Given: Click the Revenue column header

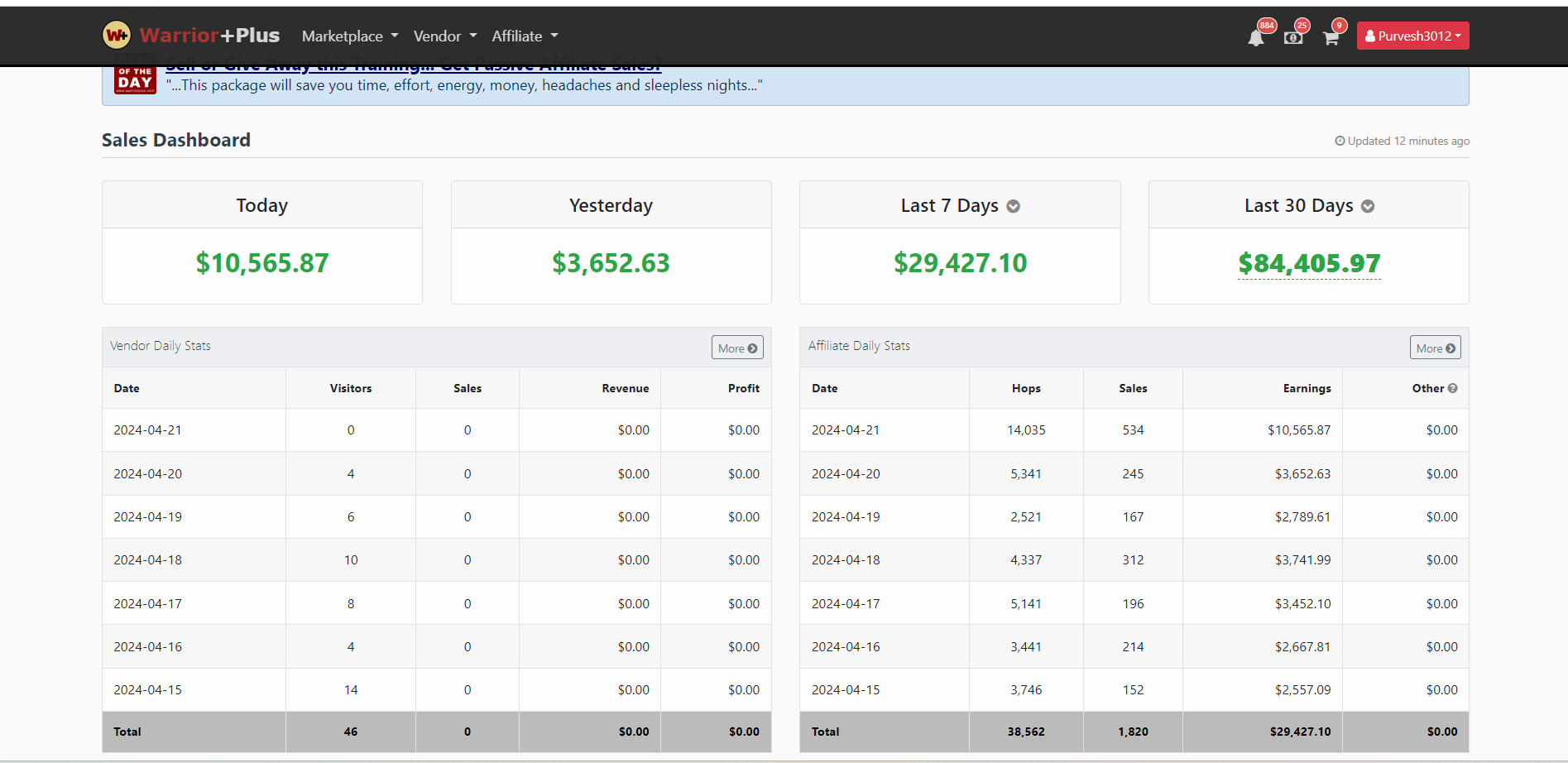Looking at the screenshot, I should click(x=626, y=388).
